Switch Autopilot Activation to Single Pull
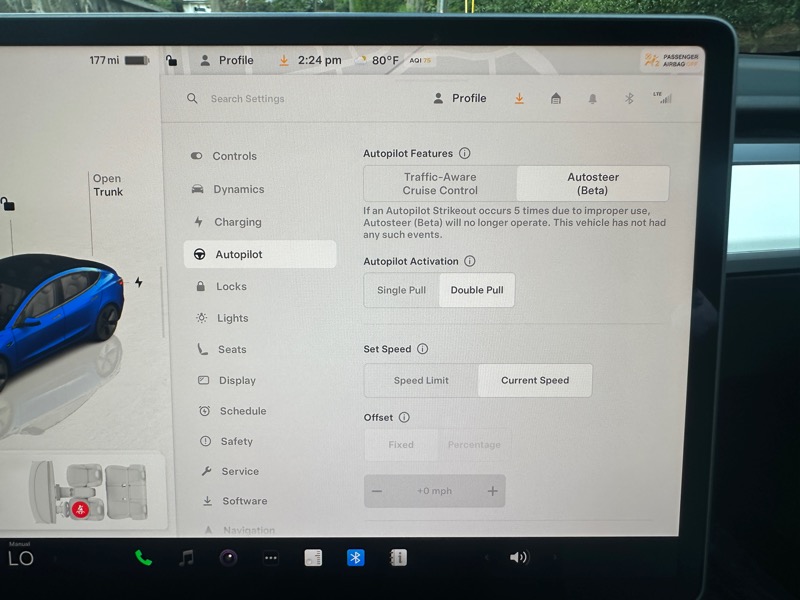 tap(401, 290)
